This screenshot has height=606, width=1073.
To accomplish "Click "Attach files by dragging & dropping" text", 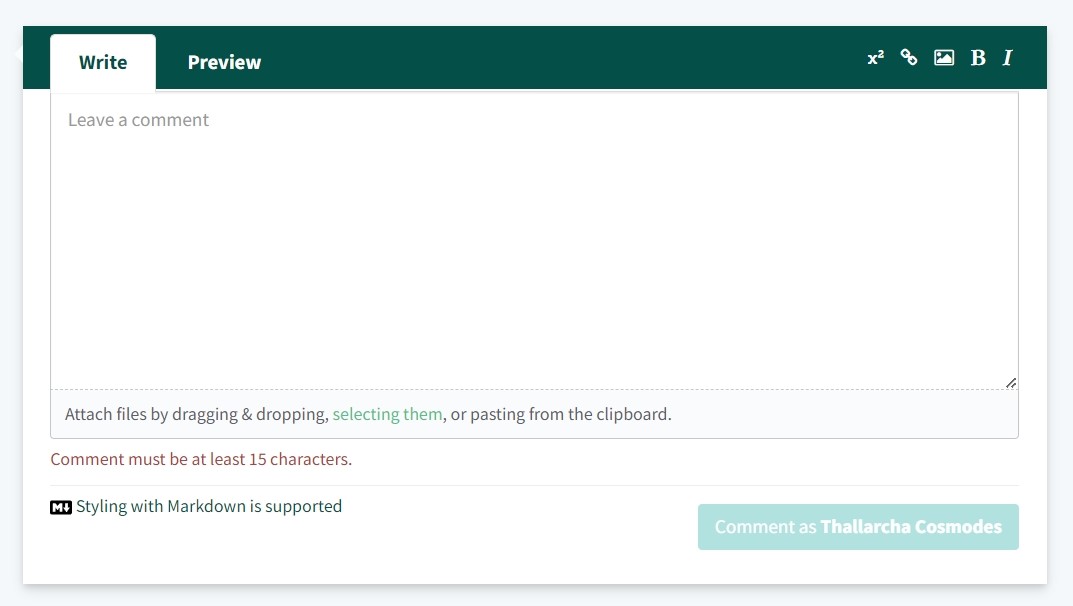I will pyautogui.click(x=196, y=414).
